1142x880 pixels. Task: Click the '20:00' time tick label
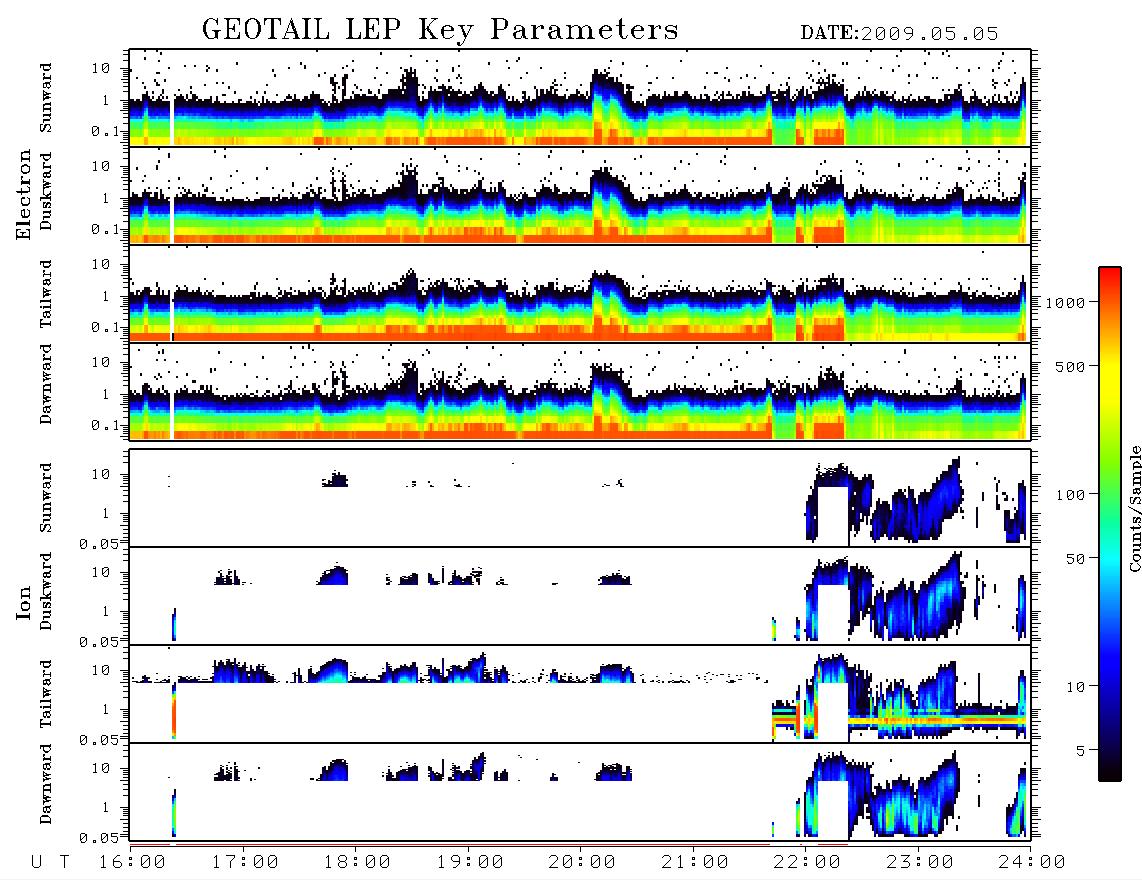pos(582,863)
